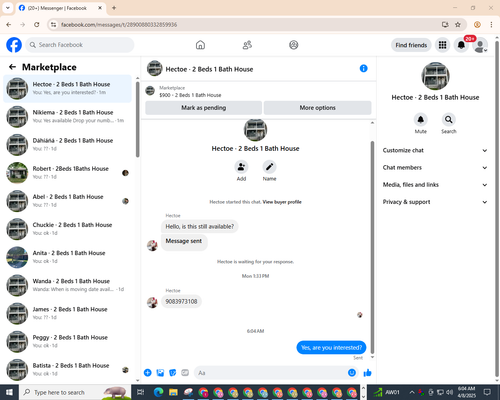Choose a GIF using the GIF icon
The height and width of the screenshot is (400, 500).
(185, 373)
